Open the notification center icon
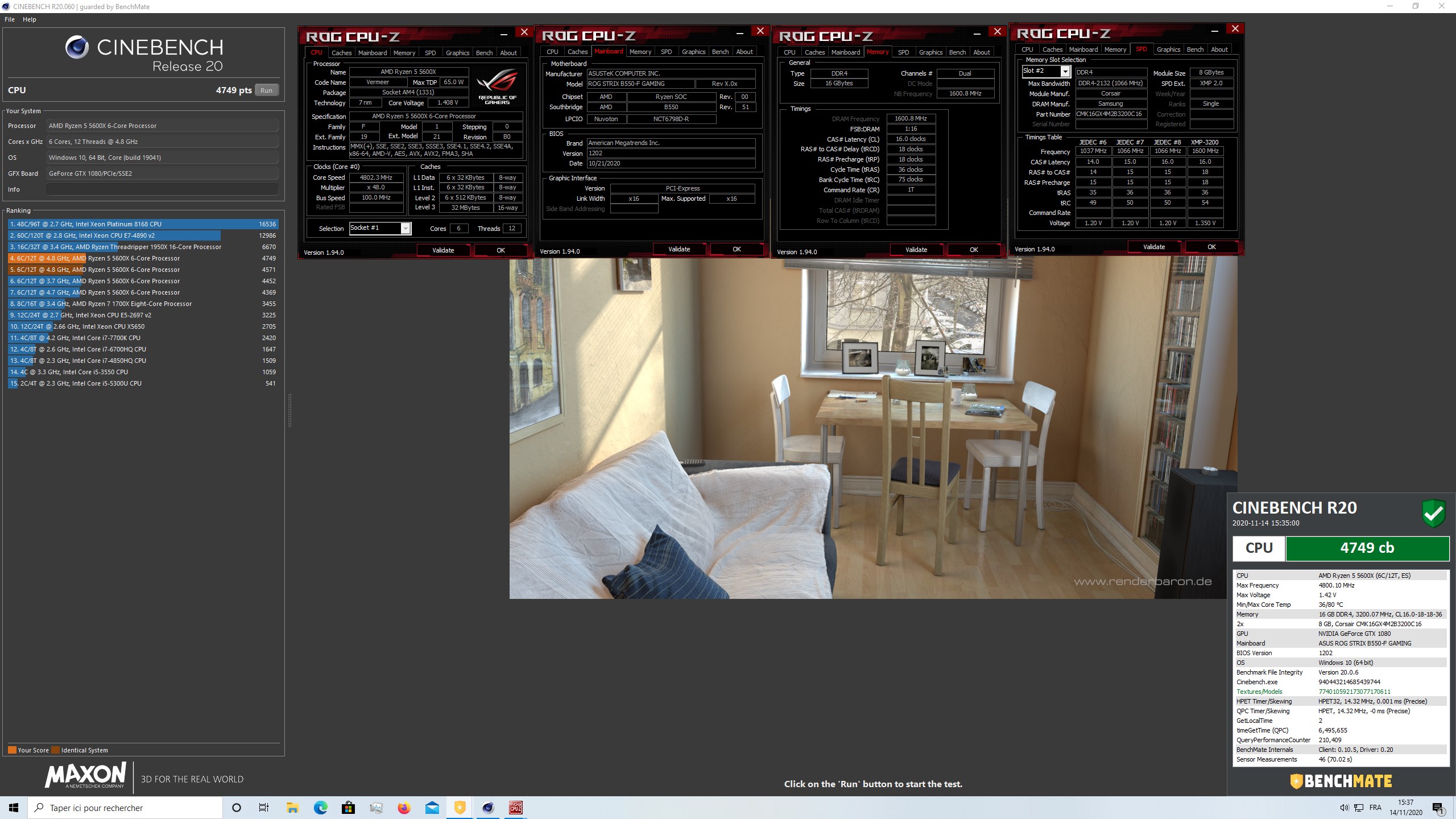This screenshot has width=1456, height=819. 1438,808
